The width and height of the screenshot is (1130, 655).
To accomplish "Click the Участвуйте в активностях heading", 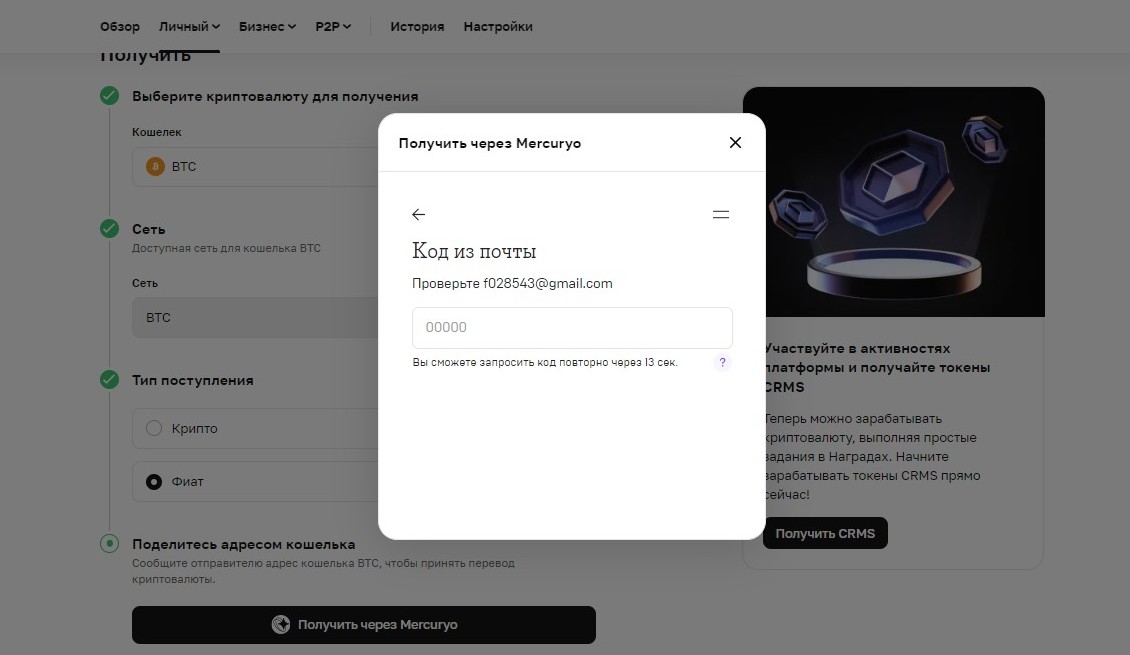I will pos(877,367).
